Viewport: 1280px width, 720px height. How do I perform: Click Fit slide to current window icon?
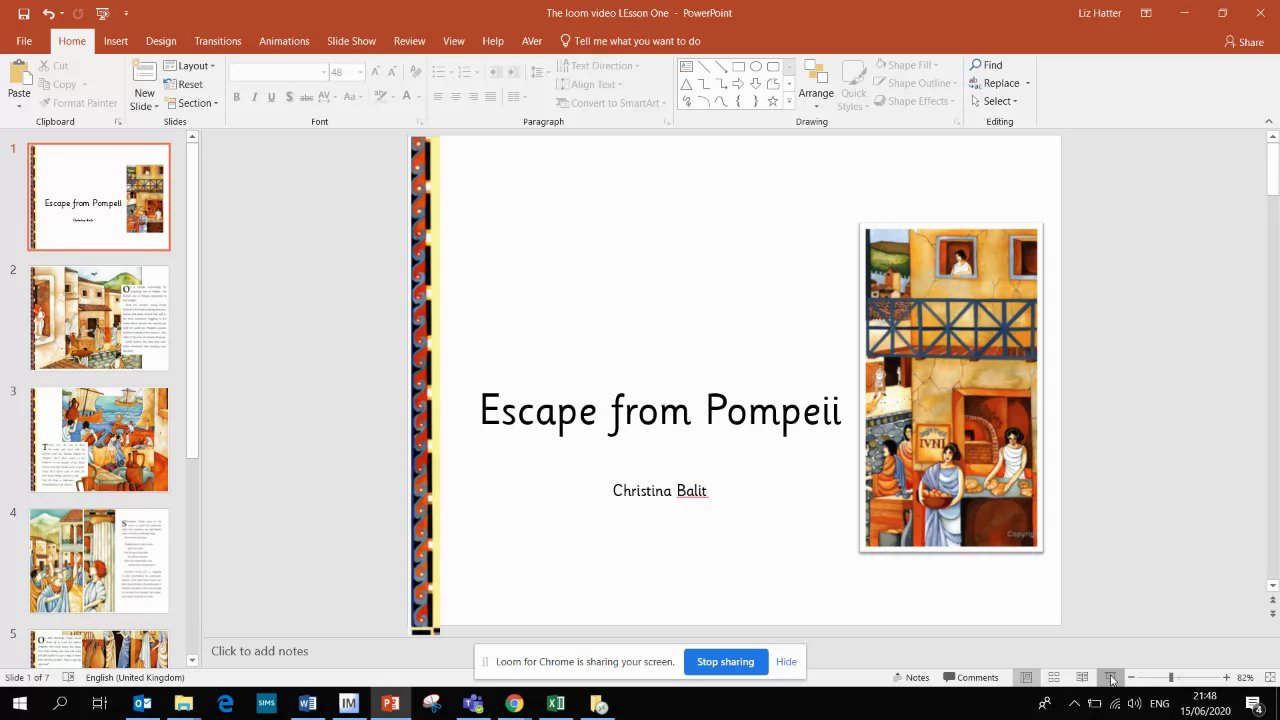(x=1269, y=678)
